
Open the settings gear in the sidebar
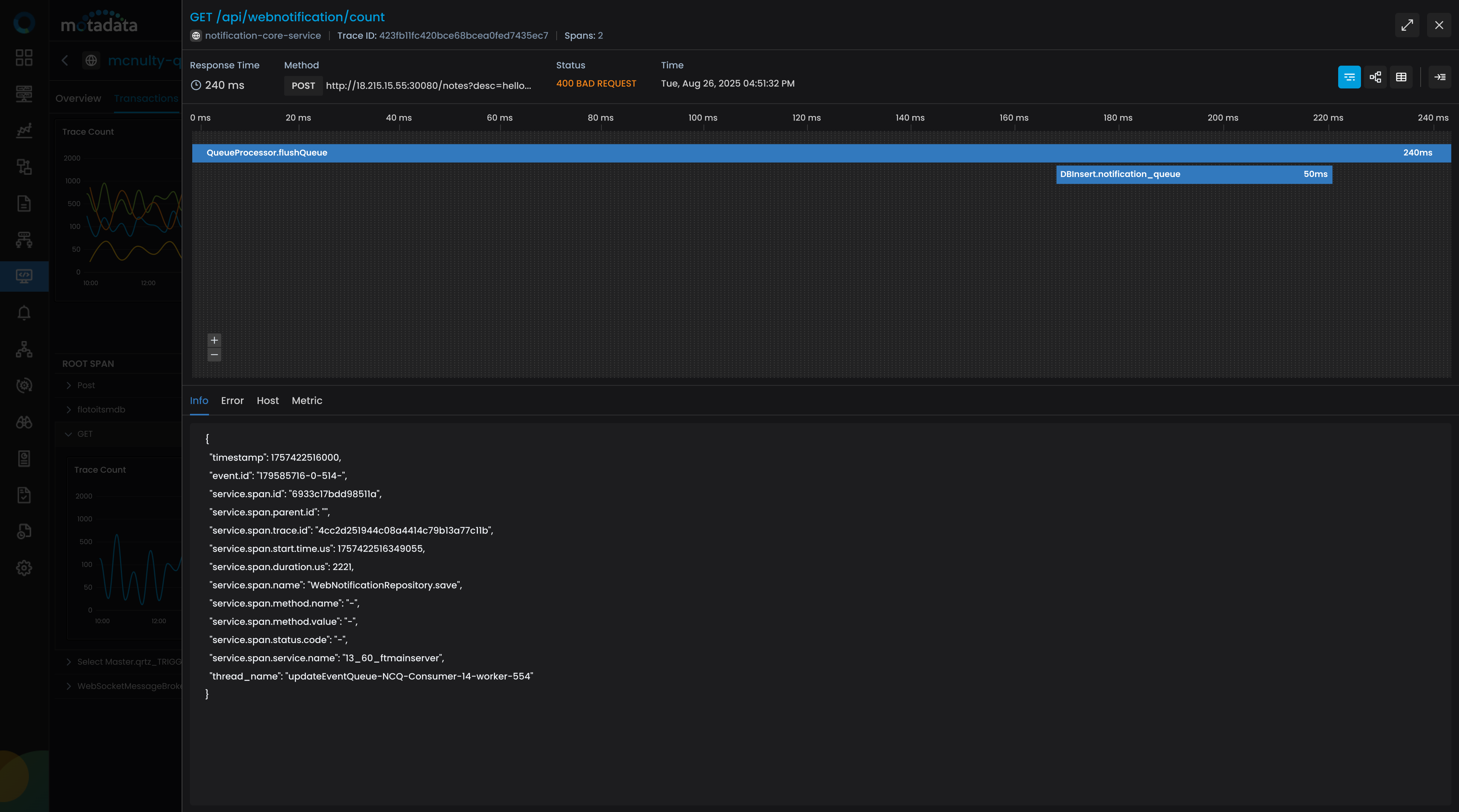point(24,568)
